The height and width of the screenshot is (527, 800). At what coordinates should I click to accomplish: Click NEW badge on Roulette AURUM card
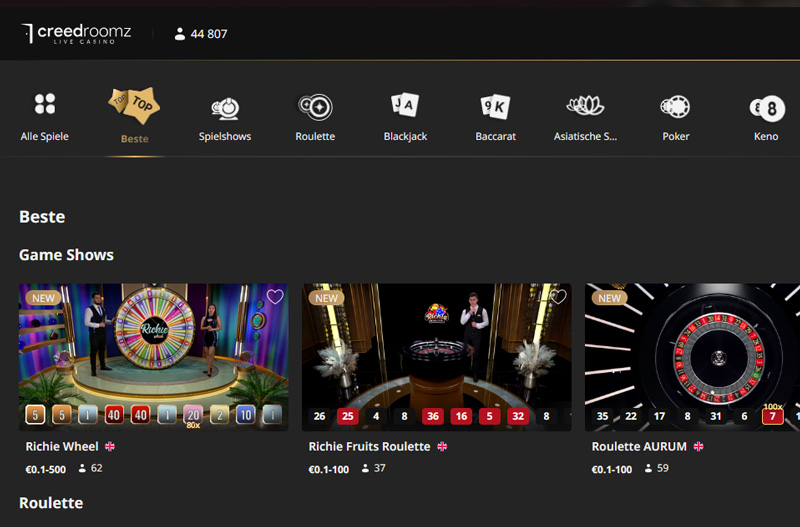click(x=609, y=298)
